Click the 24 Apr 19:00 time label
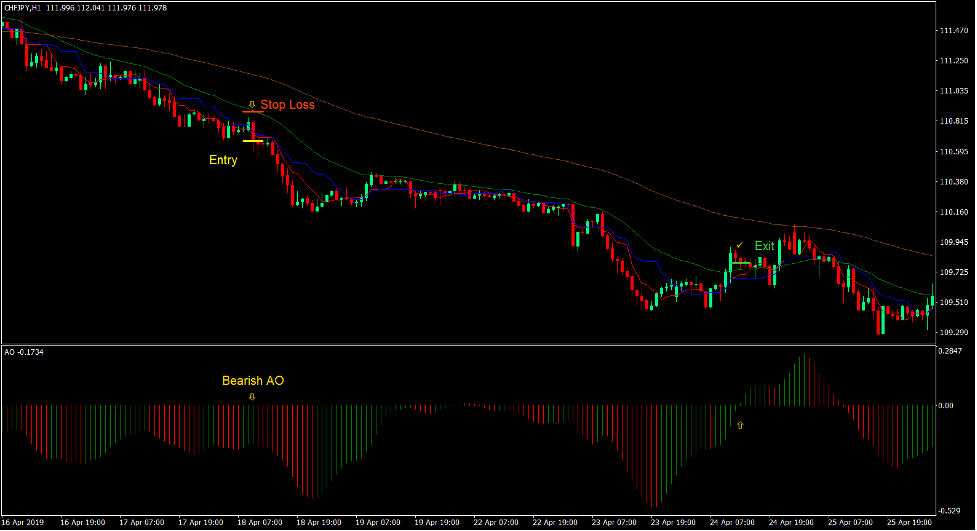977x531 pixels. 791,522
